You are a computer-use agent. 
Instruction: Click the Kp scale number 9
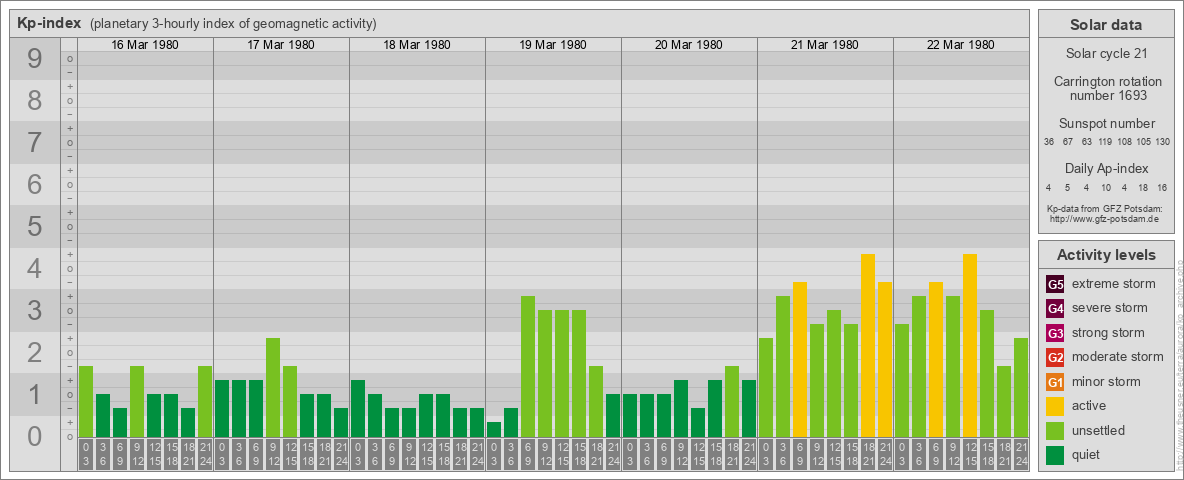click(x=35, y=59)
